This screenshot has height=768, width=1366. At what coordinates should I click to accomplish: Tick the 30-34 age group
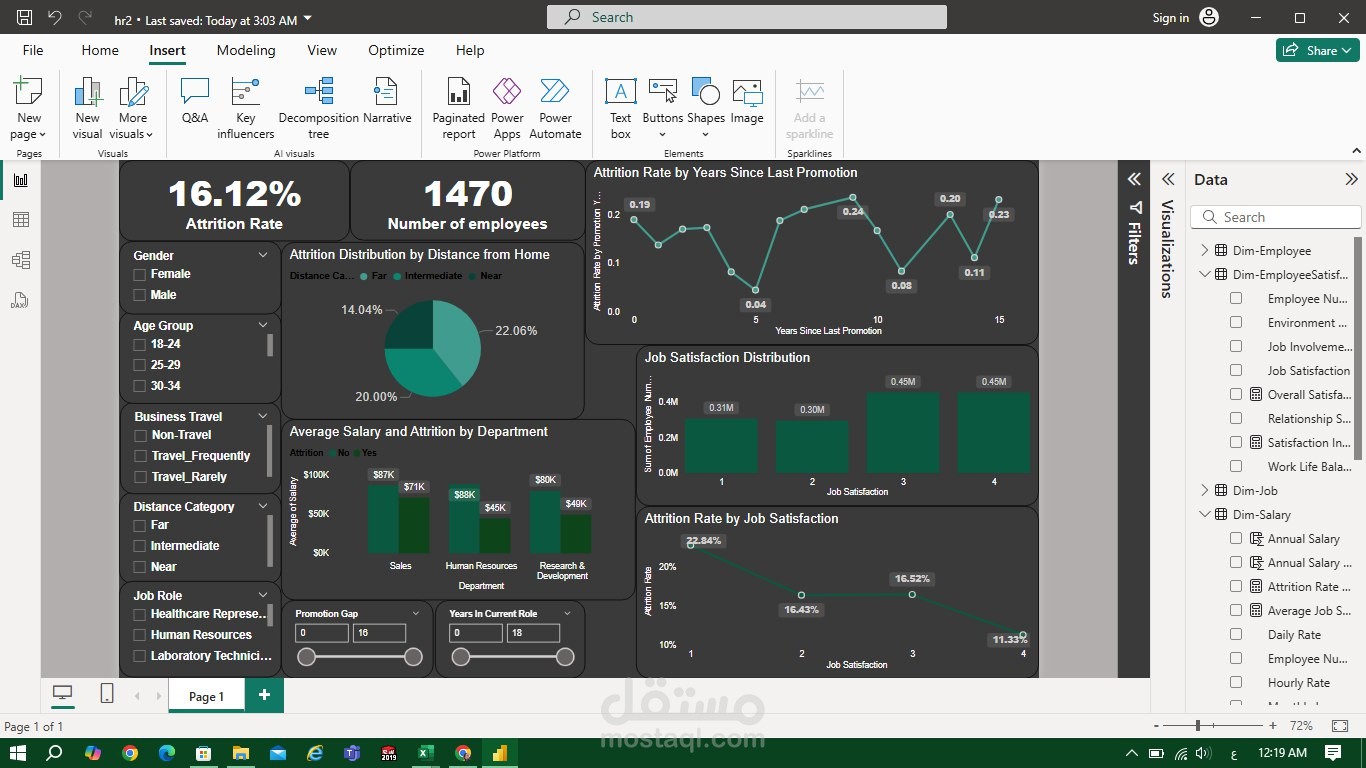pyautogui.click(x=140, y=386)
